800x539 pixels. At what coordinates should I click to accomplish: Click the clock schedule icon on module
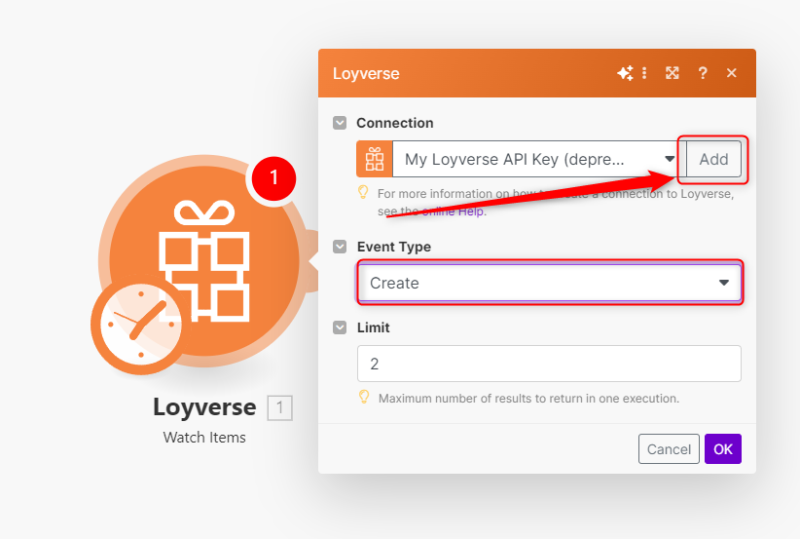136,327
